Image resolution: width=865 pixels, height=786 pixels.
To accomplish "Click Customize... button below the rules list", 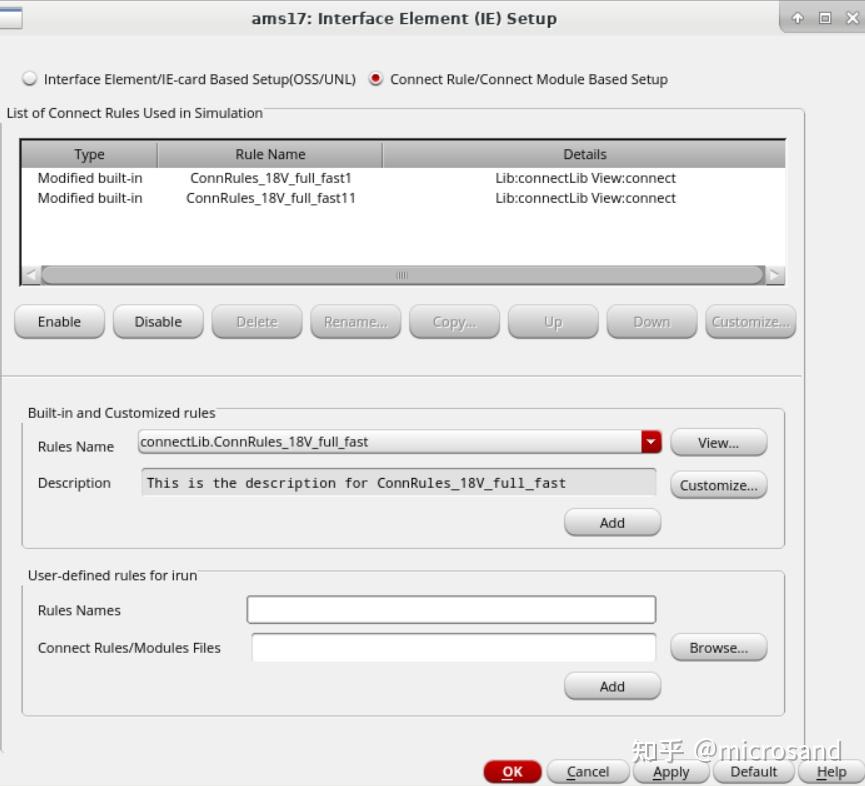I will [751, 322].
